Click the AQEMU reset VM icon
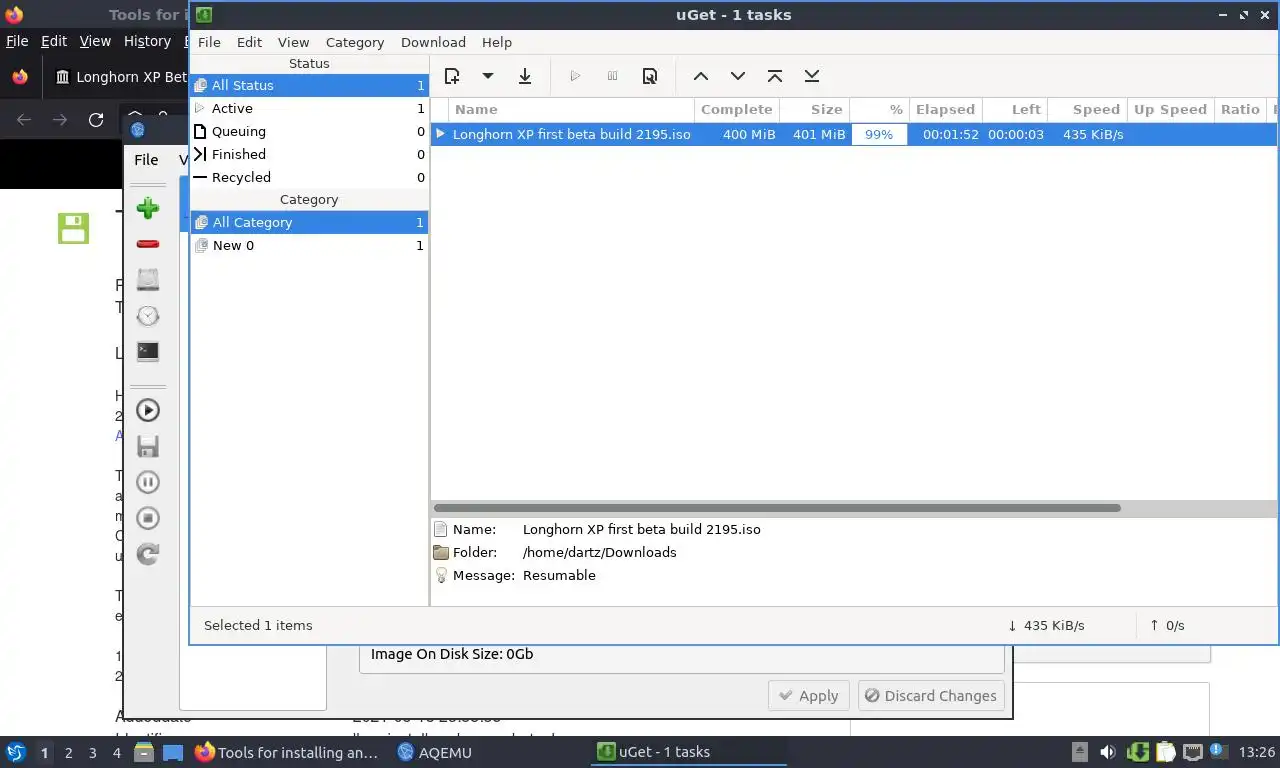Viewport: 1280px width, 768px height. [x=148, y=554]
